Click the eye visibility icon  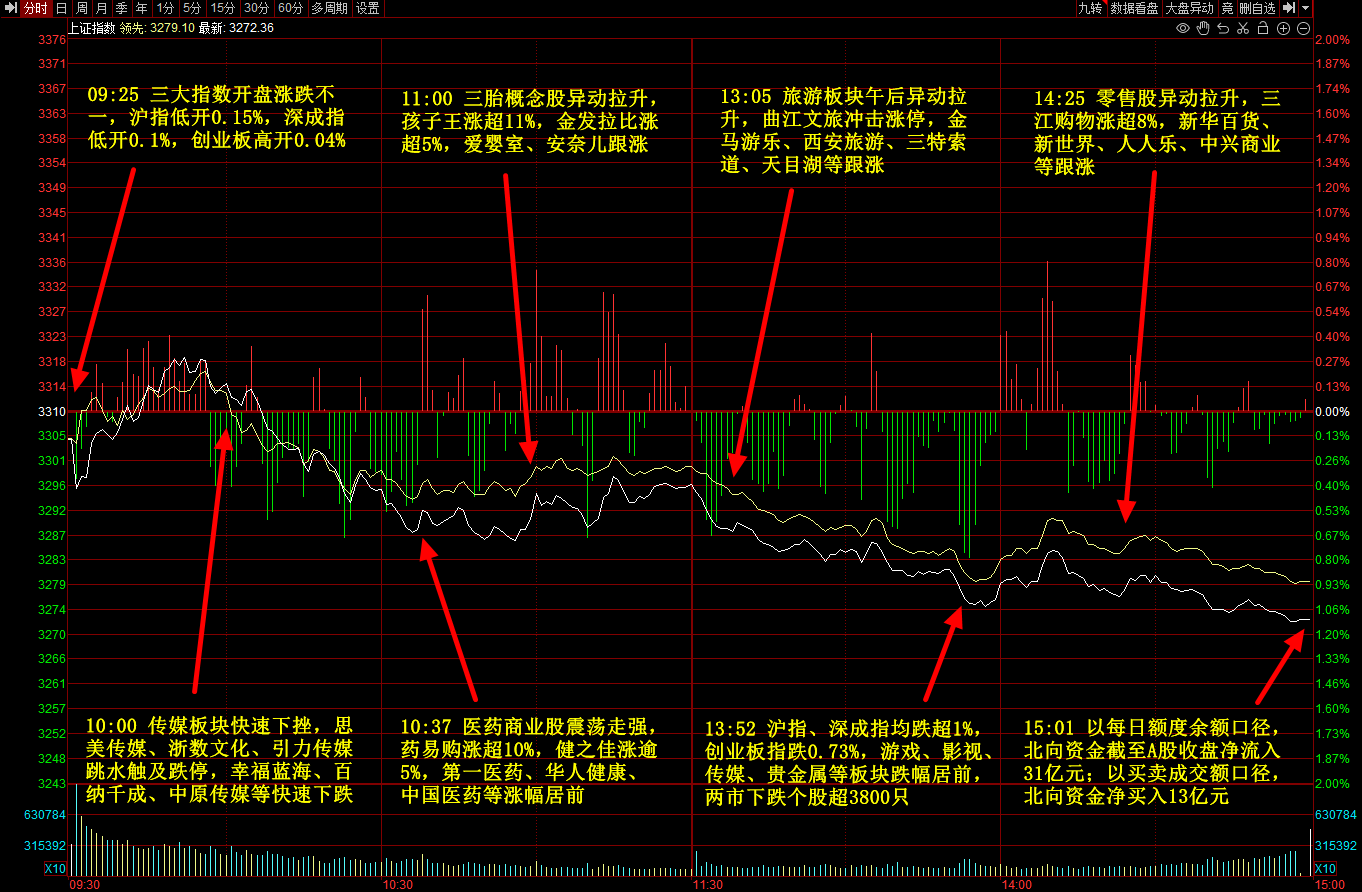[x=1182, y=28]
